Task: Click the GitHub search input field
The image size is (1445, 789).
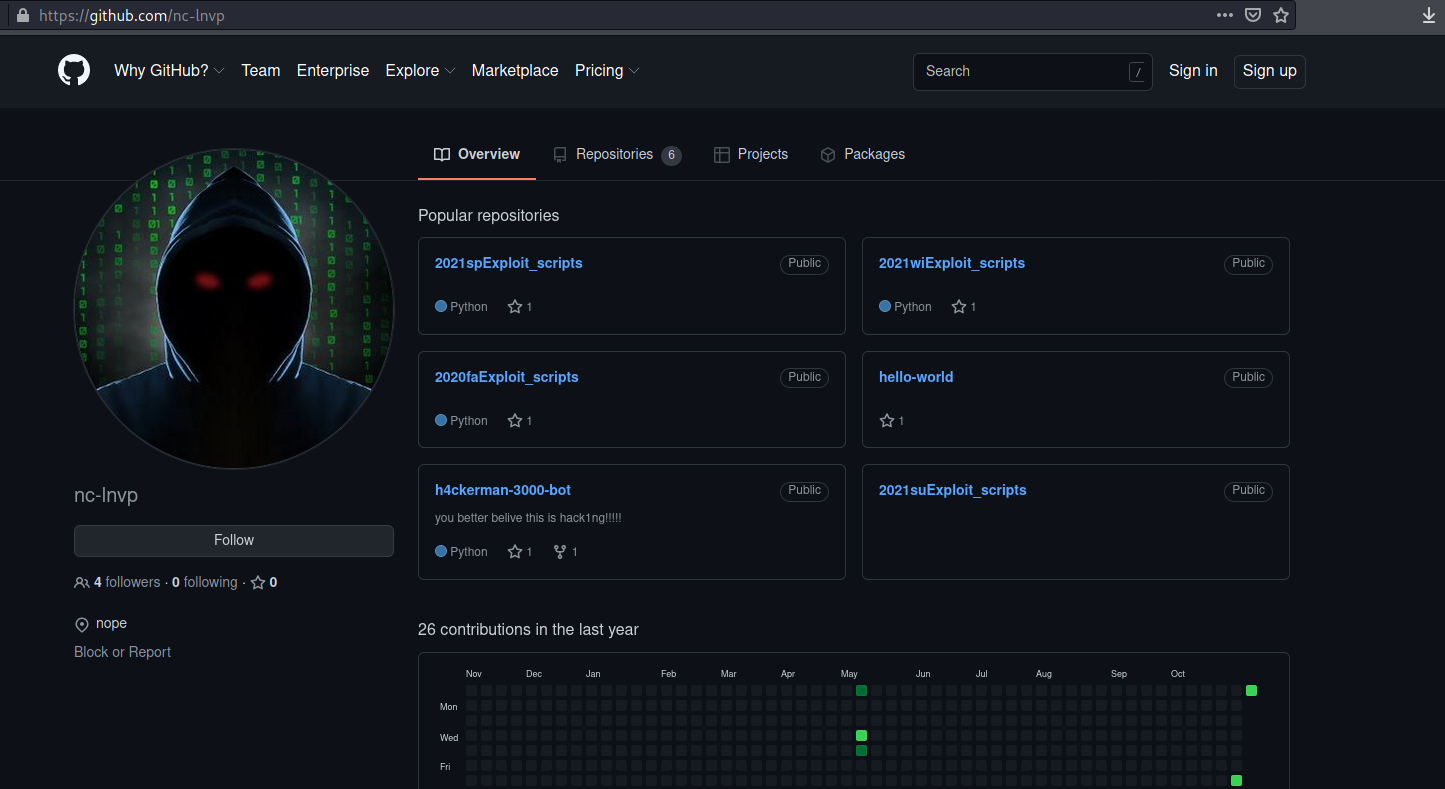Action: tap(1033, 71)
